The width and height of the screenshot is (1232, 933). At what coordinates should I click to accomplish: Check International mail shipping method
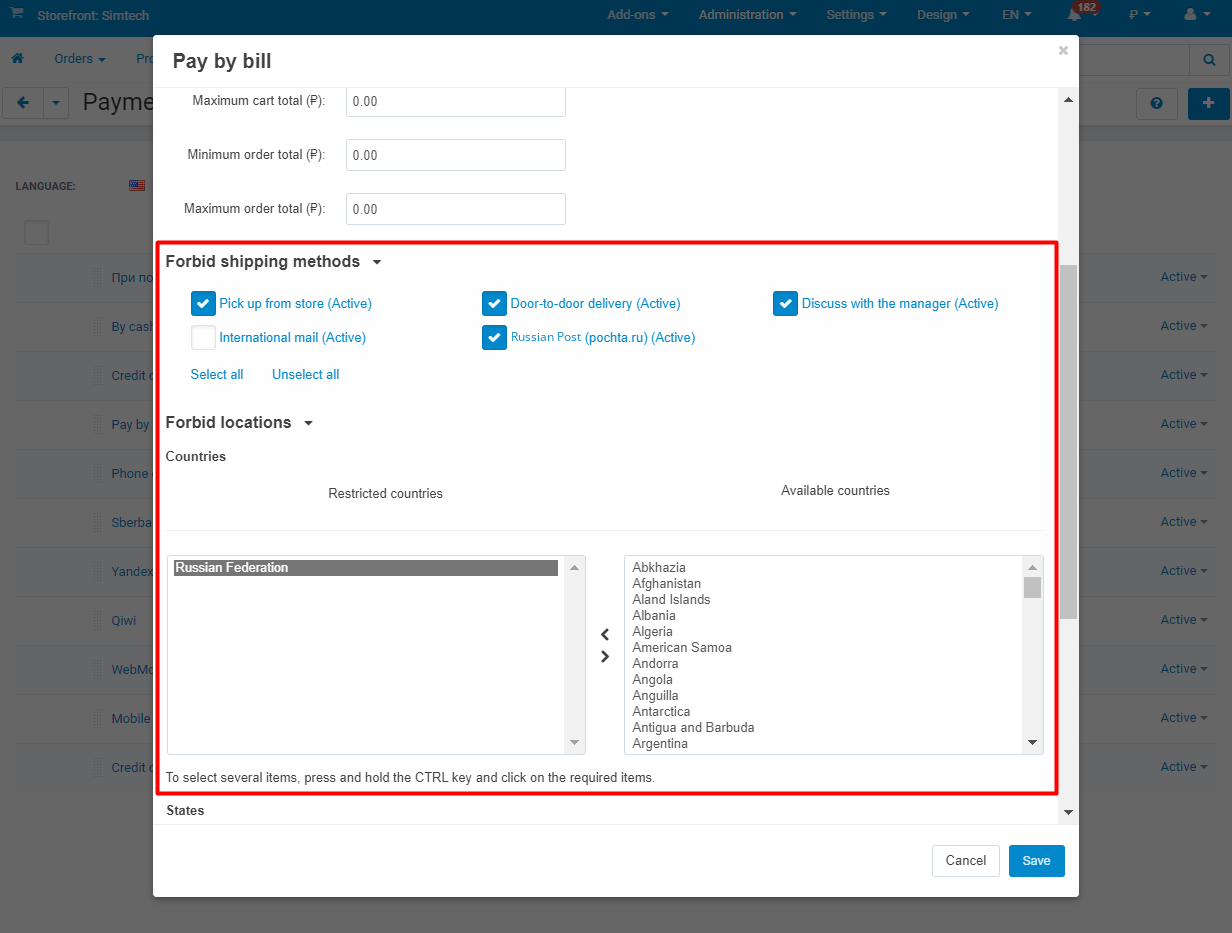[x=203, y=337]
